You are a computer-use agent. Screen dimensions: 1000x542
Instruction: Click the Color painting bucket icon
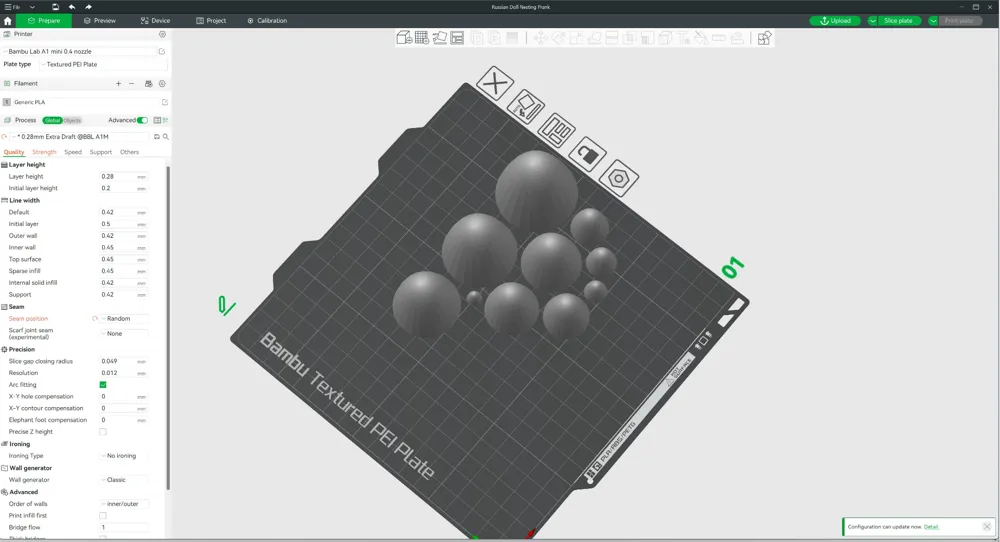[x=701, y=38]
